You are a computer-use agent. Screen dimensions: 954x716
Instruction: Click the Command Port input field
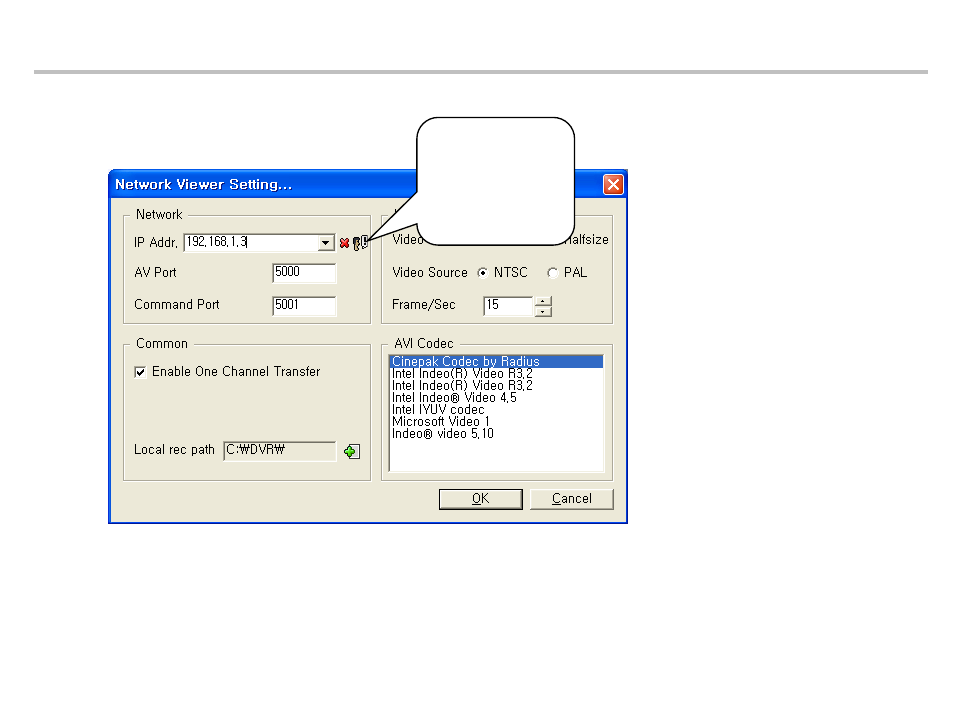[x=304, y=305]
